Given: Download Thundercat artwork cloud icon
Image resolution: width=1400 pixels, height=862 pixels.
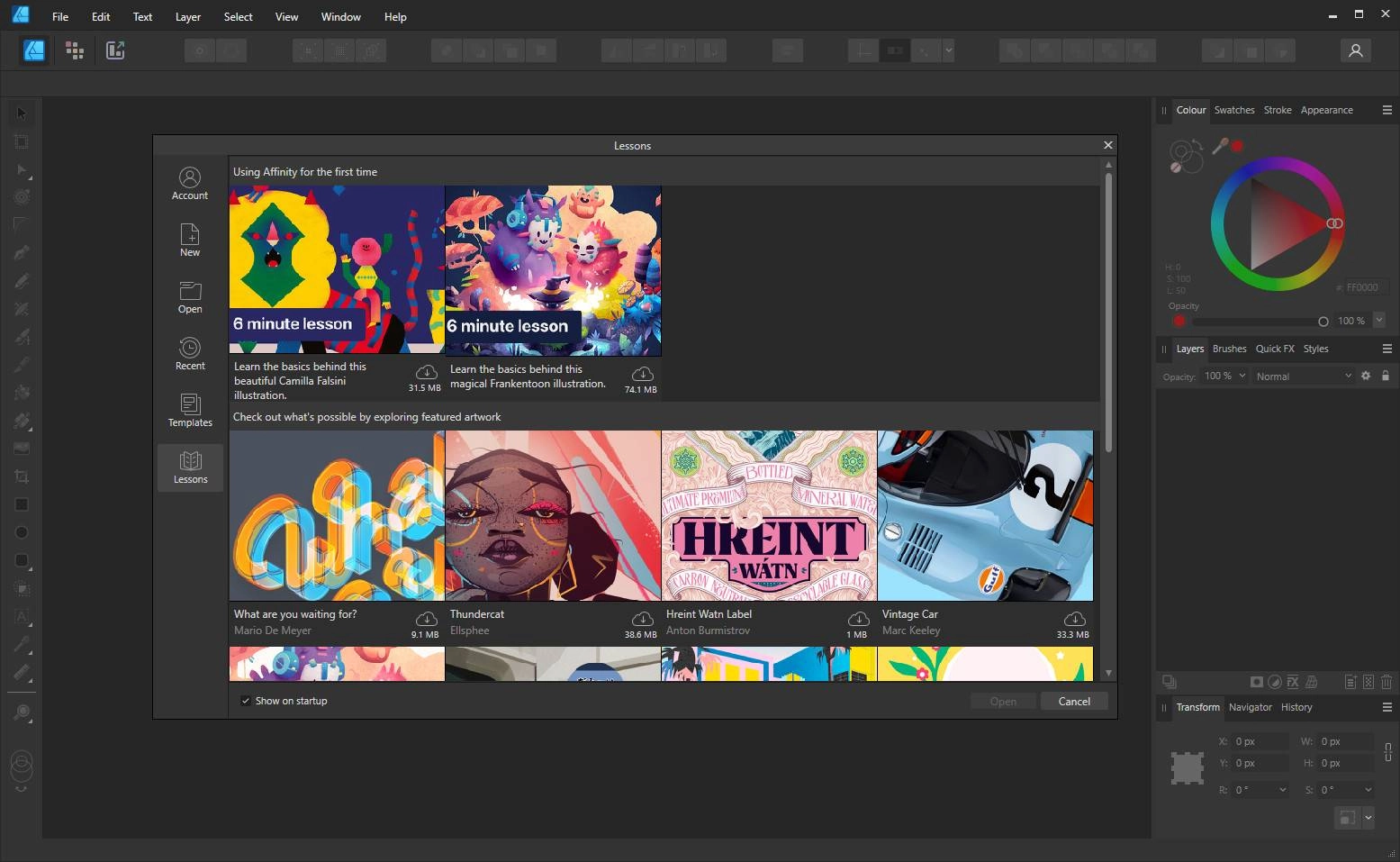Looking at the screenshot, I should 642,619.
